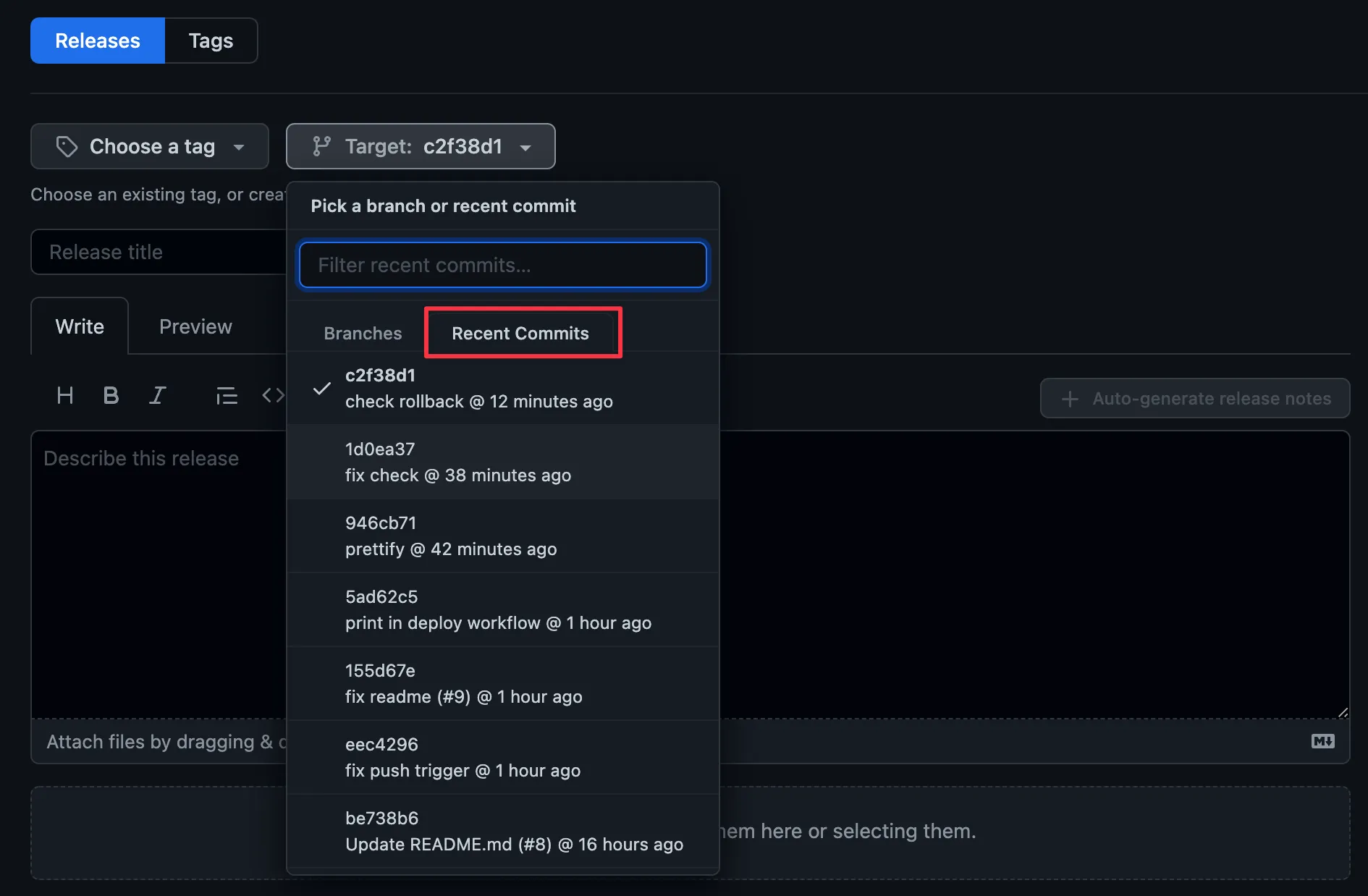The width and height of the screenshot is (1368, 896).
Task: Switch to the Tags tab
Action: [211, 41]
